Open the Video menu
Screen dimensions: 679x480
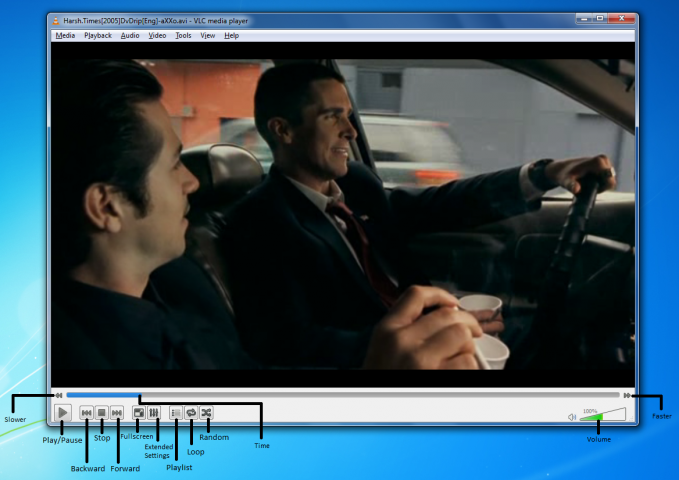pyautogui.click(x=157, y=36)
